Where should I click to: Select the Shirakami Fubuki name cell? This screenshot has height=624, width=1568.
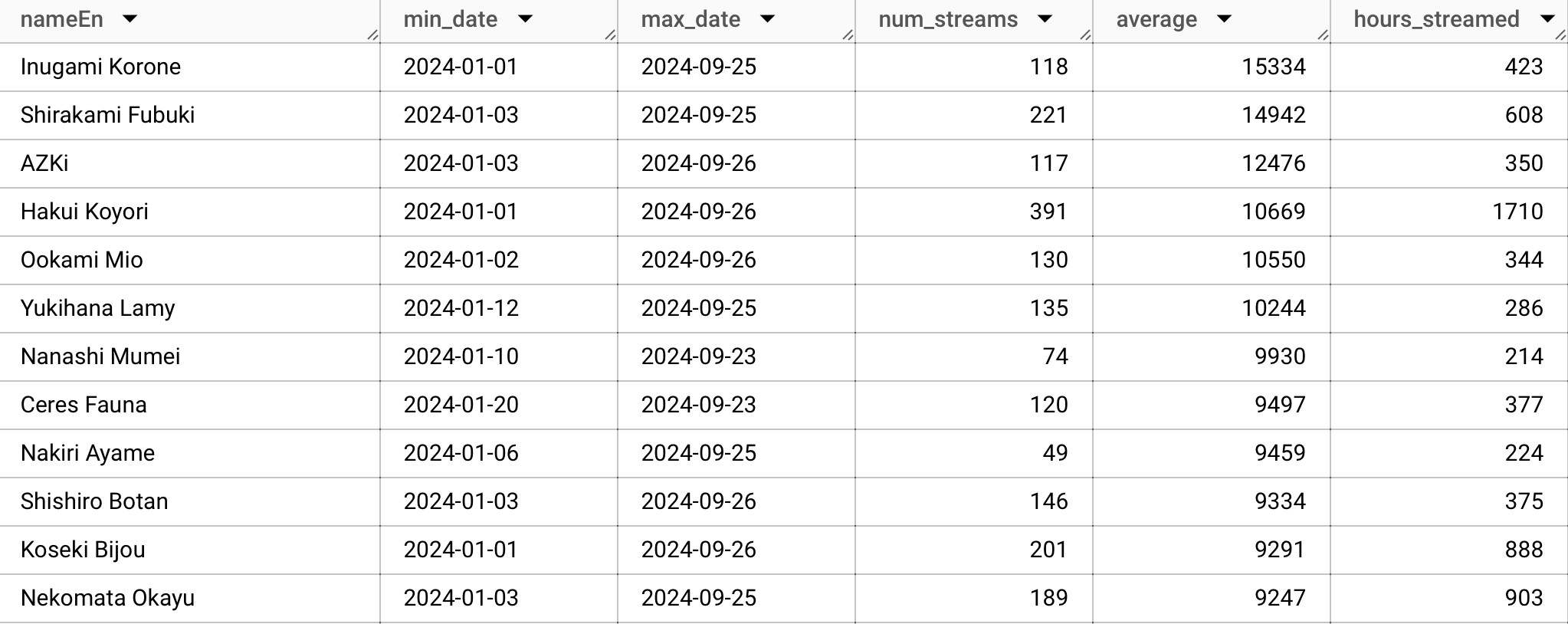tap(107, 115)
